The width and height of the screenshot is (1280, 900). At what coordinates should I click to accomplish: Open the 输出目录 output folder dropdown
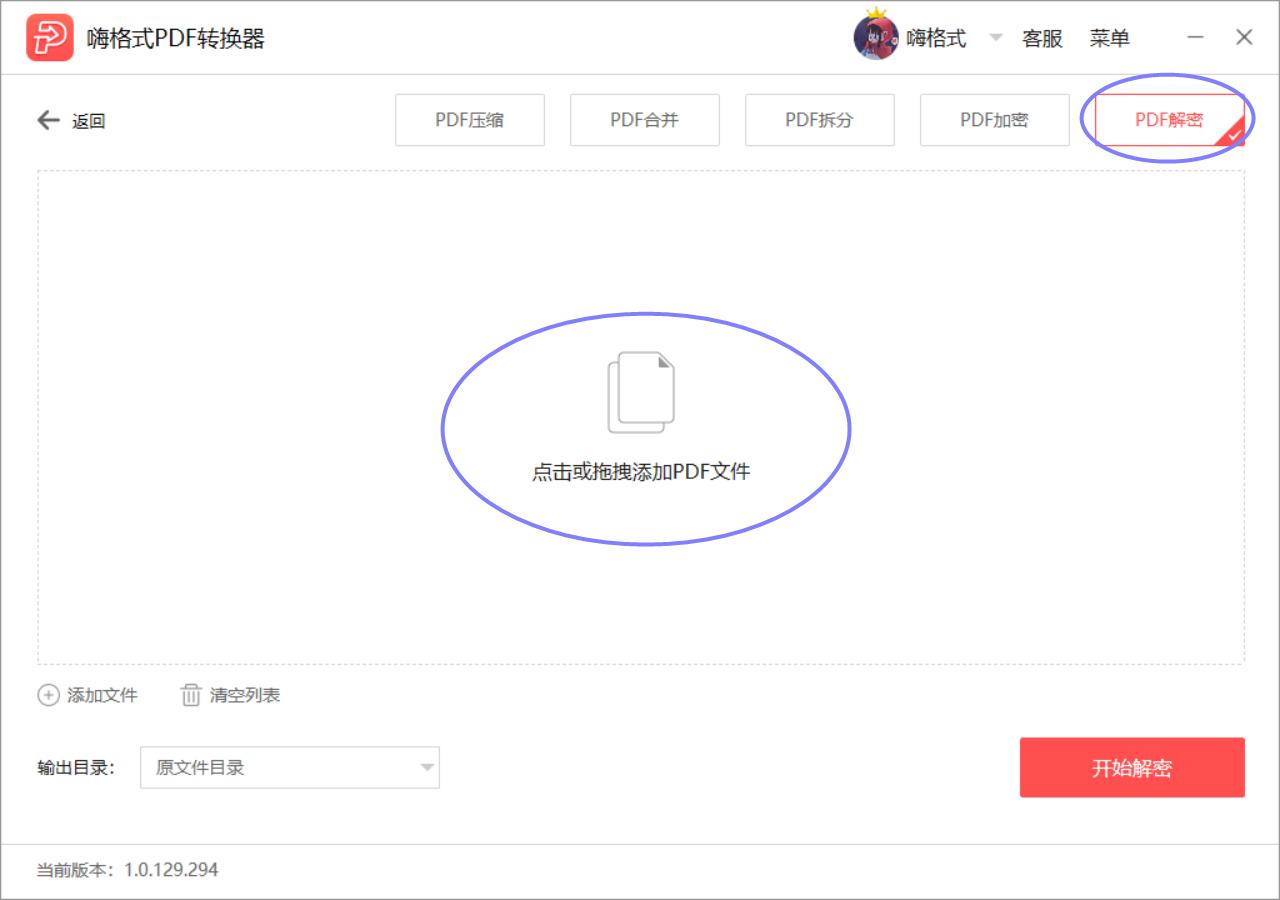[x=290, y=767]
